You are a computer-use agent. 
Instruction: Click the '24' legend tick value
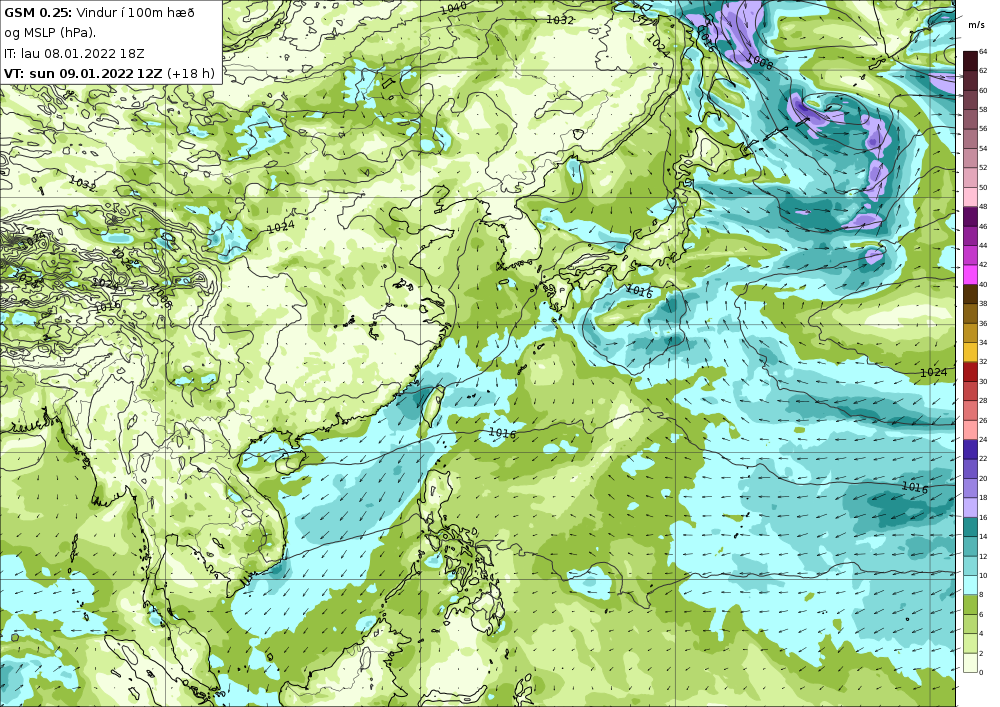[x=983, y=440]
